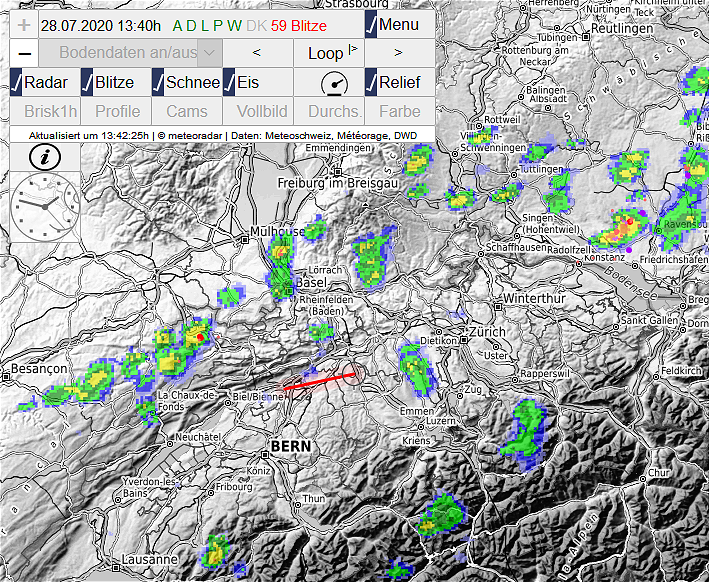Image resolution: width=710 pixels, height=582 pixels.
Task: Toggle the Radar layer checkbox
Action: pyautogui.click(x=45, y=82)
